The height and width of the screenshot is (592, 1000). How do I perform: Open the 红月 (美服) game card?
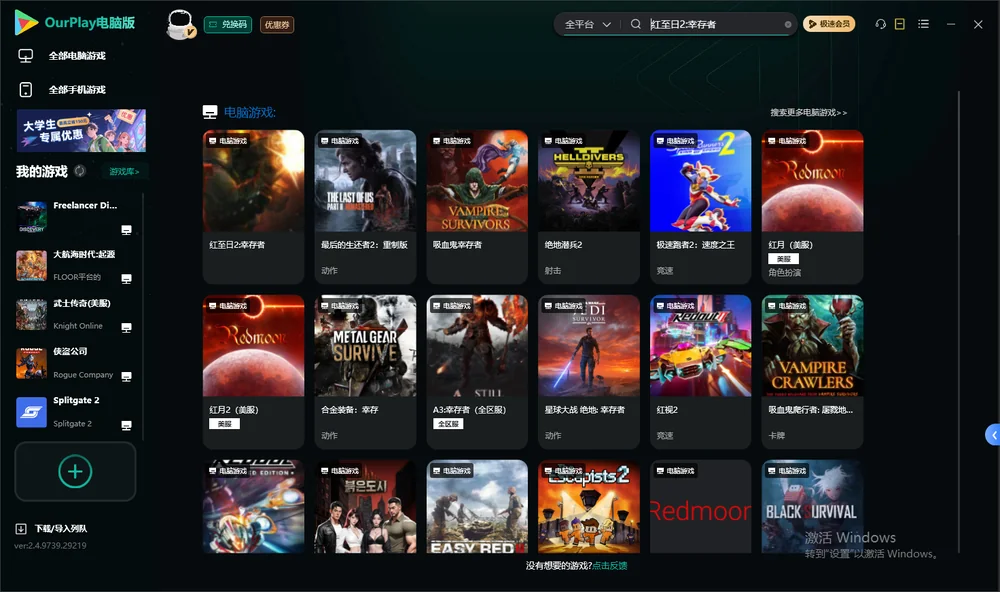[x=812, y=207]
